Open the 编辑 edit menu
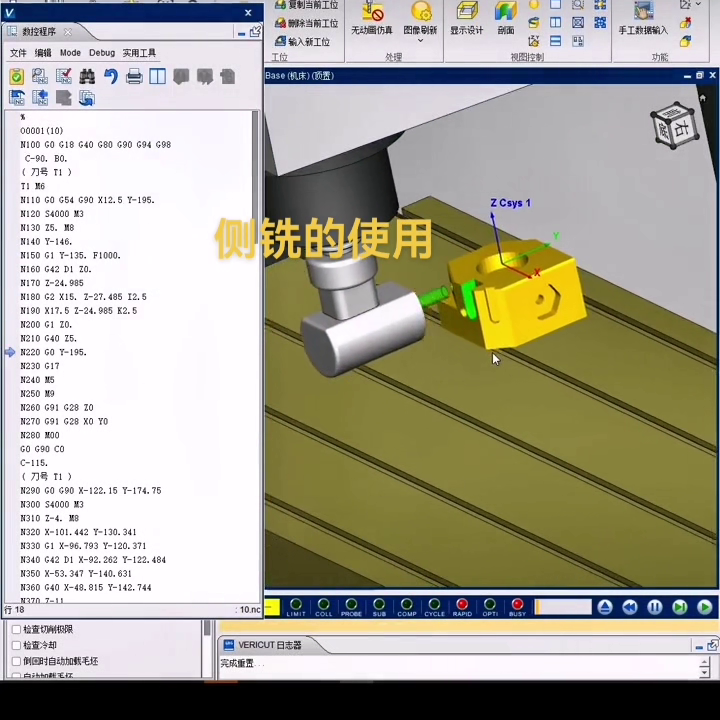 (x=43, y=53)
